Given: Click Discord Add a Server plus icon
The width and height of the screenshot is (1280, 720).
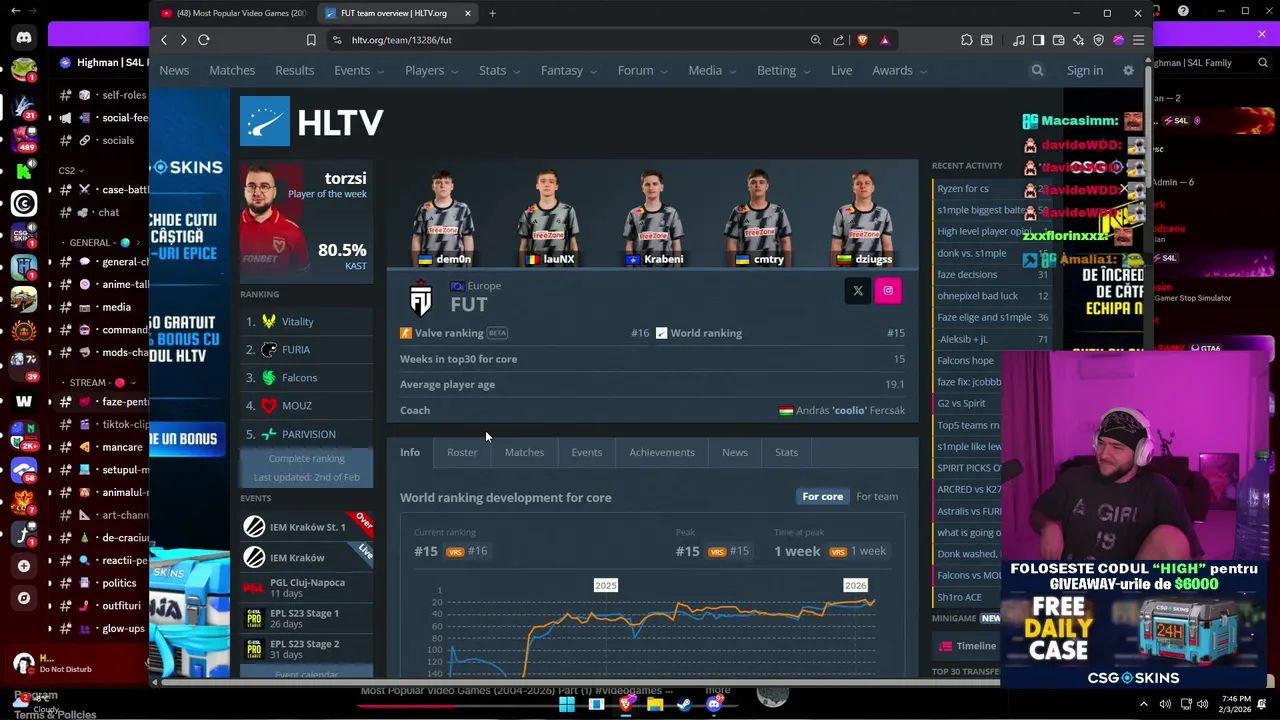Looking at the screenshot, I should click(x=24, y=566).
